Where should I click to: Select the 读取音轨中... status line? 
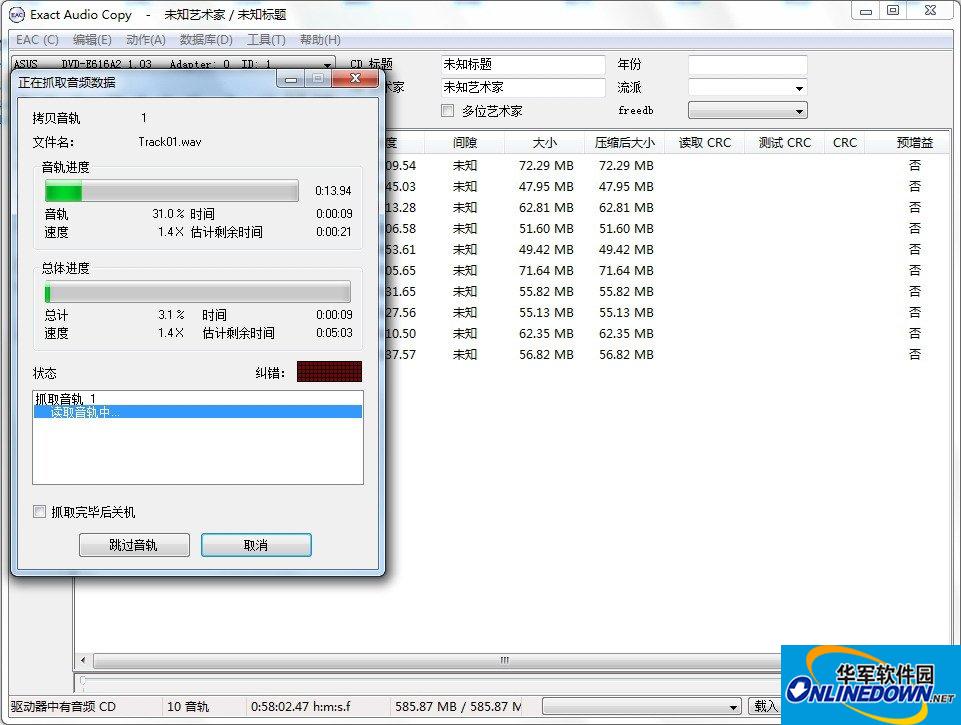(197, 412)
